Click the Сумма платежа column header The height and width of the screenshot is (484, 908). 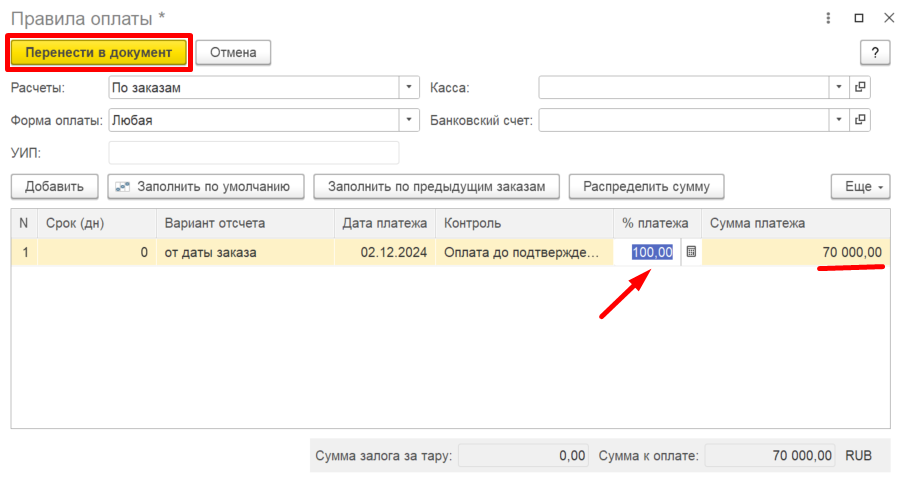(x=796, y=223)
